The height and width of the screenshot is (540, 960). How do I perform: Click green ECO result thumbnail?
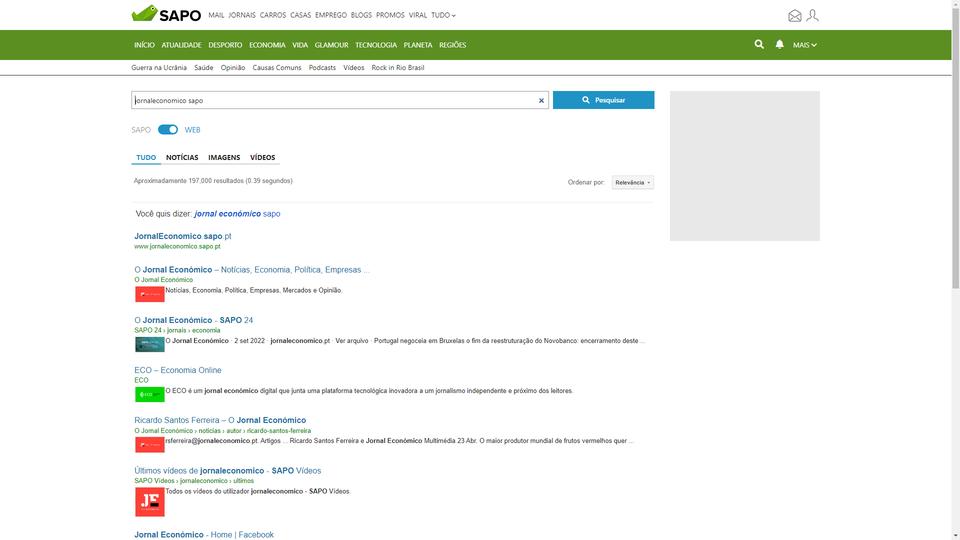150,394
